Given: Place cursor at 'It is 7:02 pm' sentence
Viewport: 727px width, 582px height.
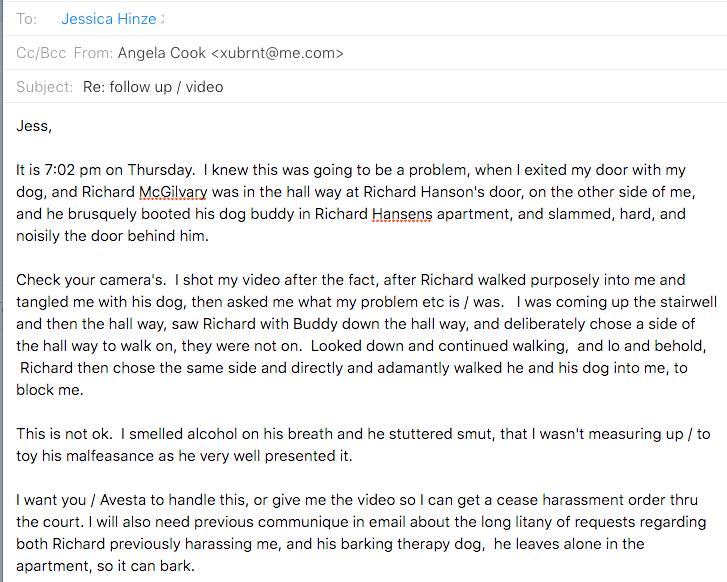Looking at the screenshot, I should (x=105, y=170).
